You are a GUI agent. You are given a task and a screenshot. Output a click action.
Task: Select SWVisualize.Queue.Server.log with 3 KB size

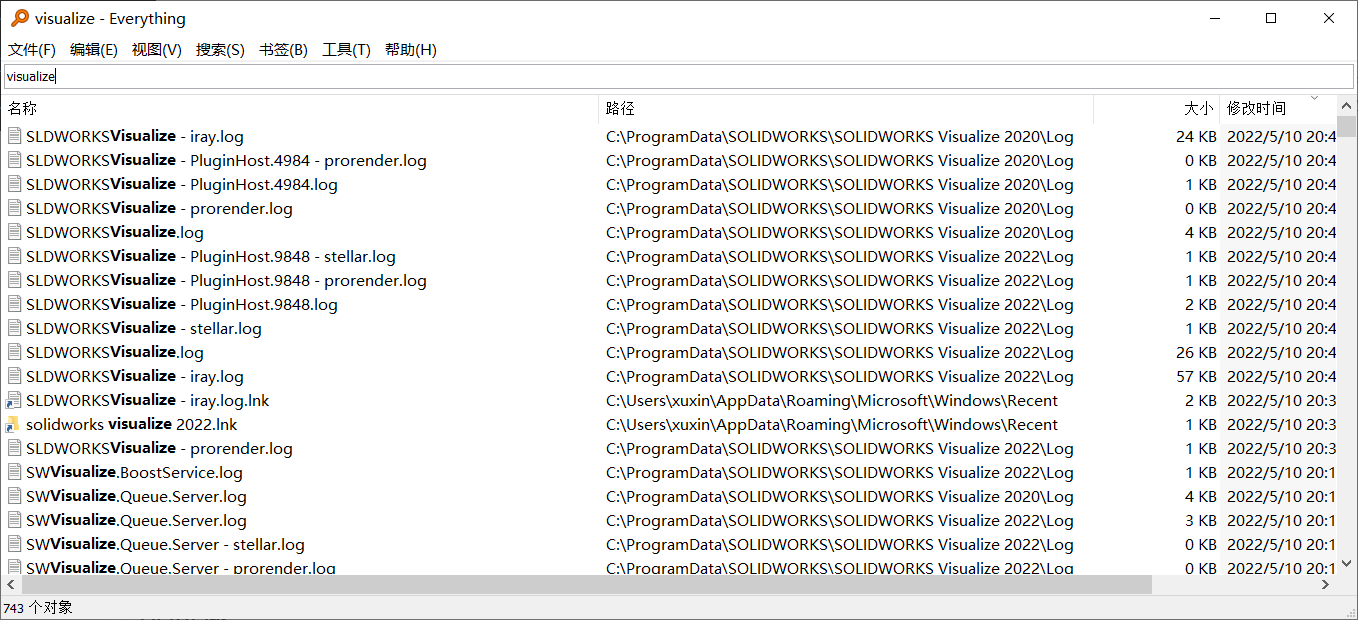[x=136, y=520]
